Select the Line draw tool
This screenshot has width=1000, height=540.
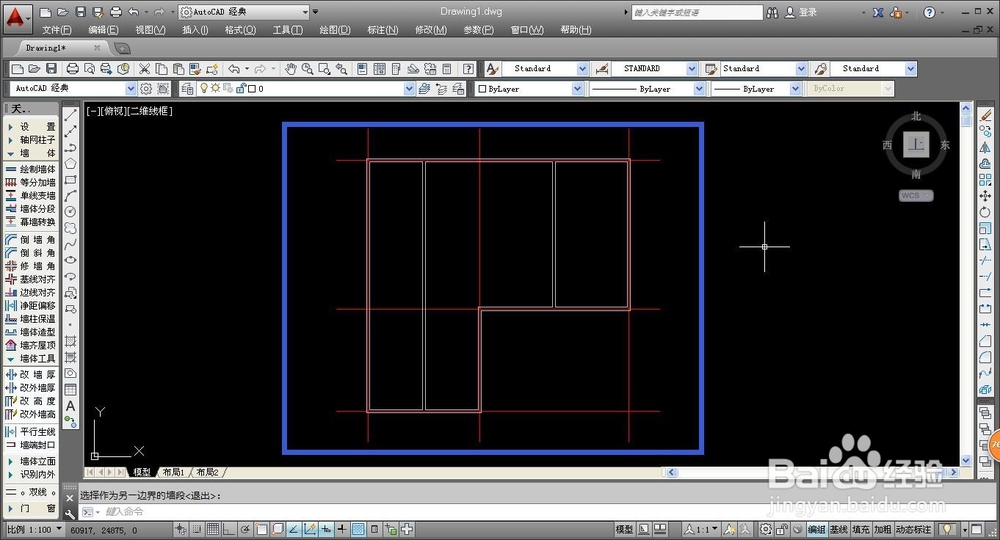click(71, 114)
